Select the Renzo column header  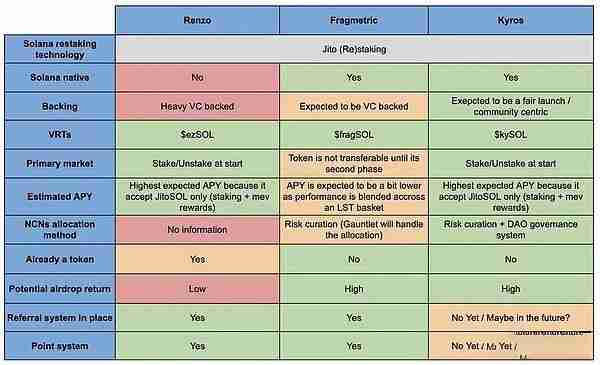tap(197, 20)
